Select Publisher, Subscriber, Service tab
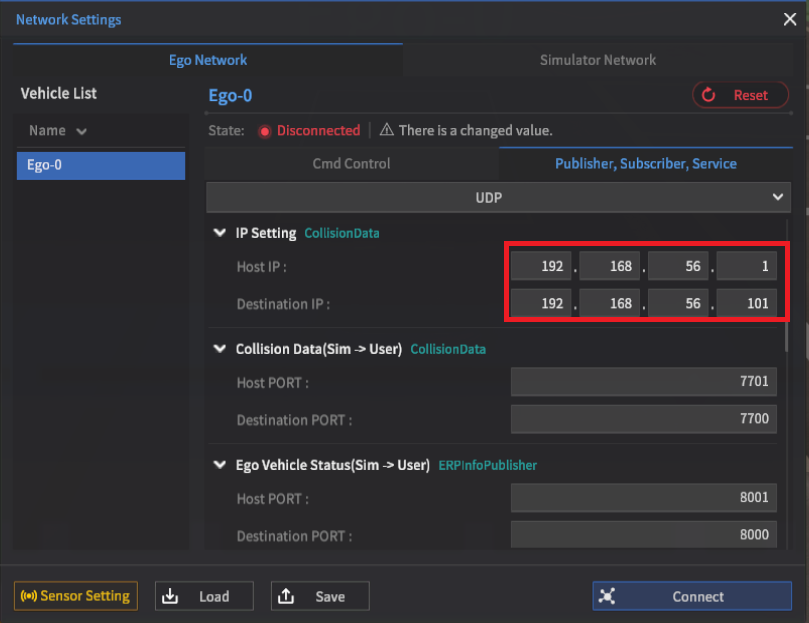 (645, 163)
